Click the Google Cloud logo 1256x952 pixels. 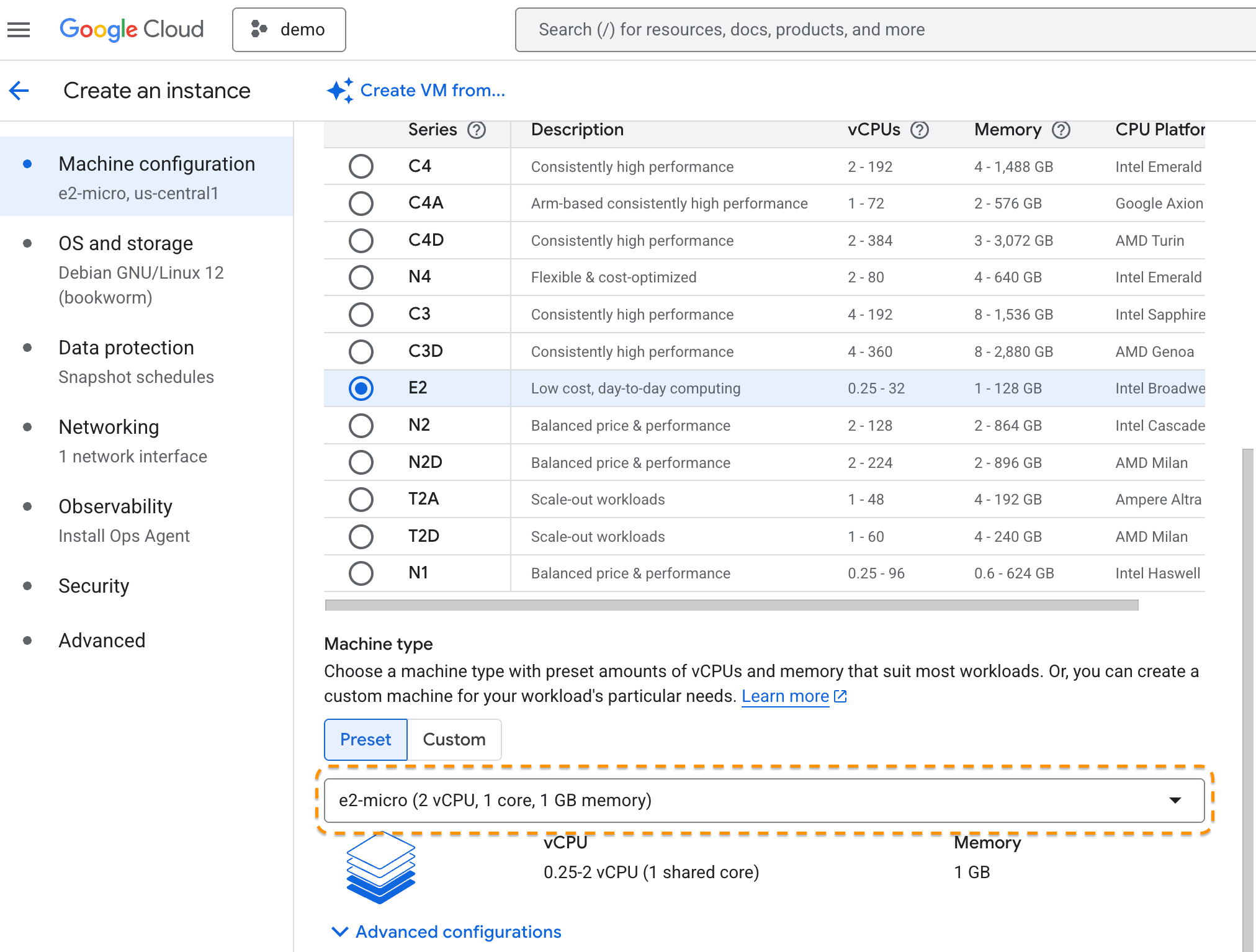click(132, 29)
